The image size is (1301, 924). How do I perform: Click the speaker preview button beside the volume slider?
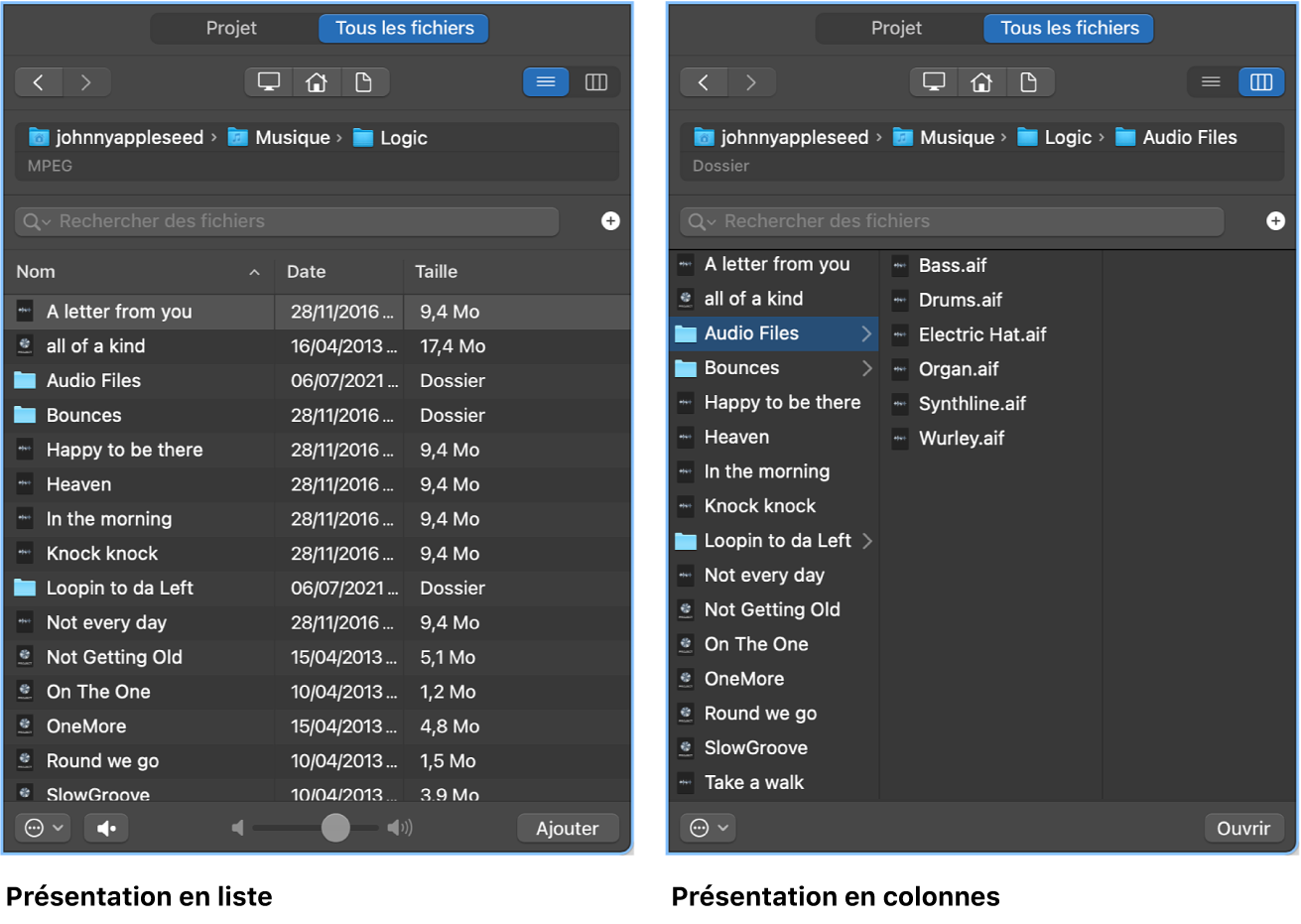(x=106, y=828)
